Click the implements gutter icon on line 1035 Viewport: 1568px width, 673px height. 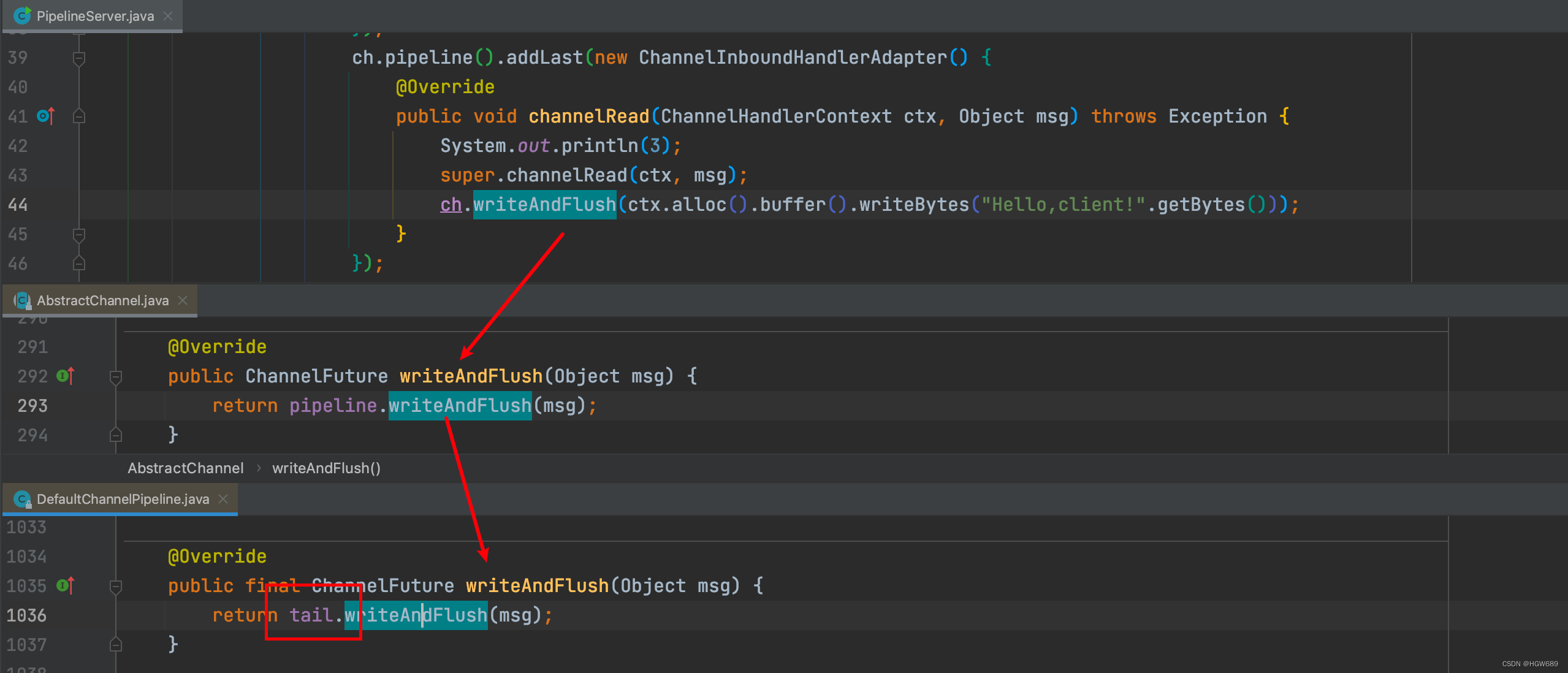66,585
